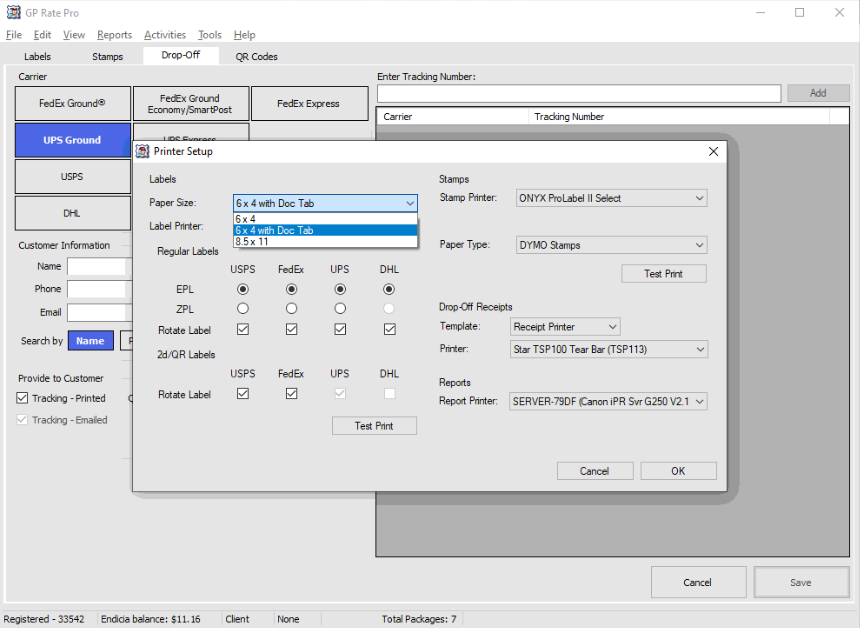Open the Reports menu
The height and width of the screenshot is (628, 860).
click(x=114, y=35)
